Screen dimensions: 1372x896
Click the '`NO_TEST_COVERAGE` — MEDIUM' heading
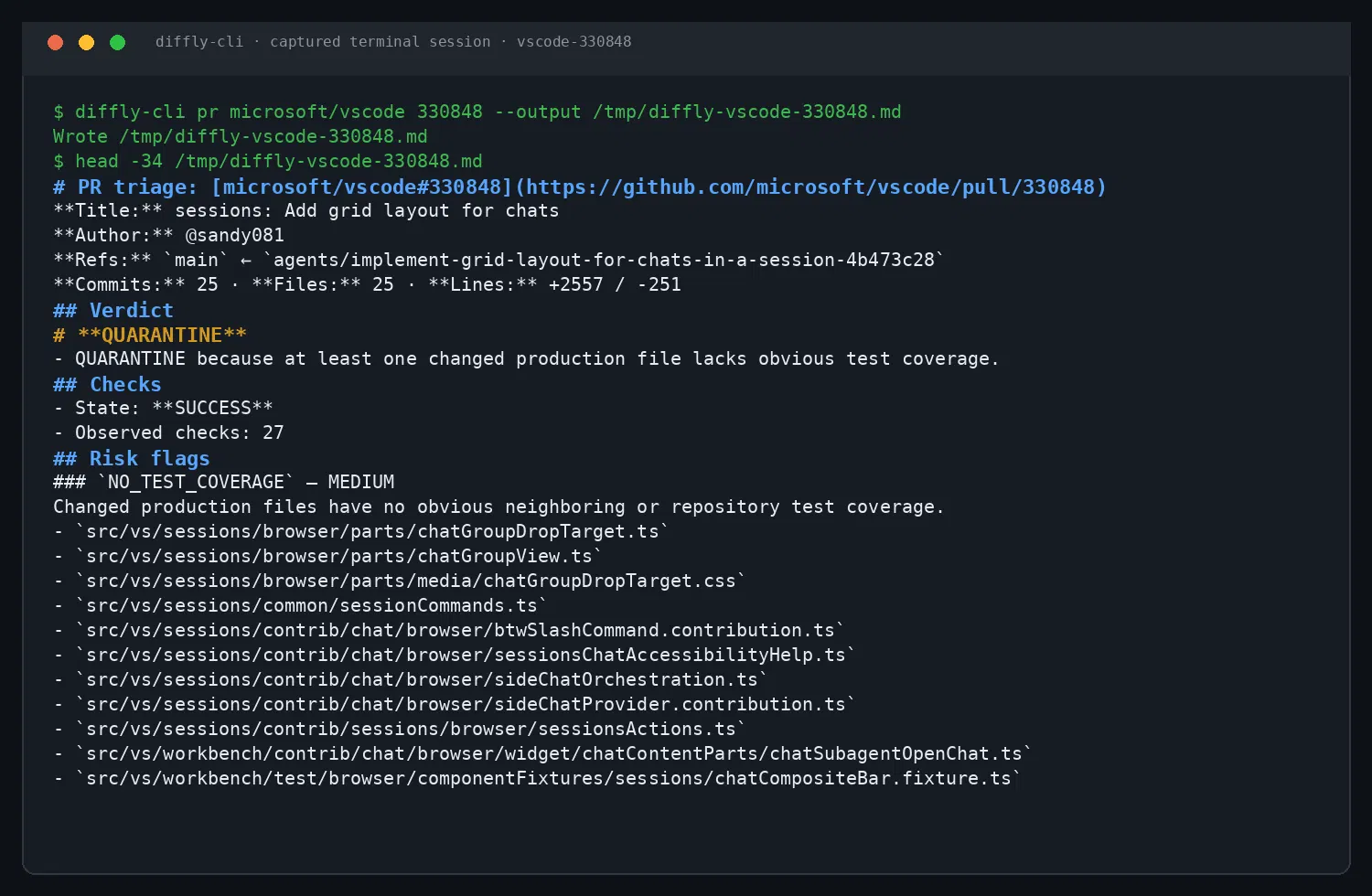point(224,482)
